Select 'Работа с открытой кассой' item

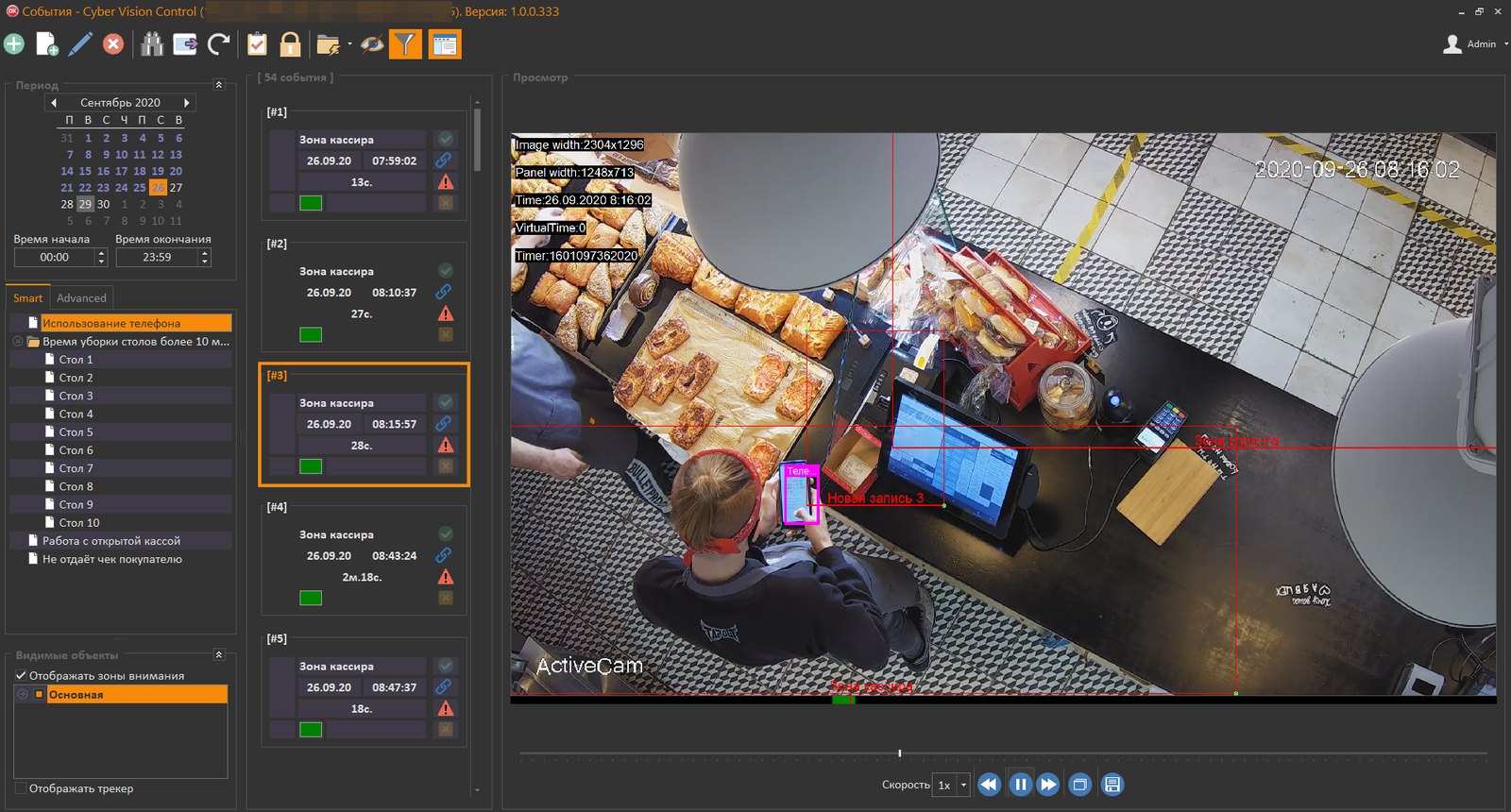point(111,541)
